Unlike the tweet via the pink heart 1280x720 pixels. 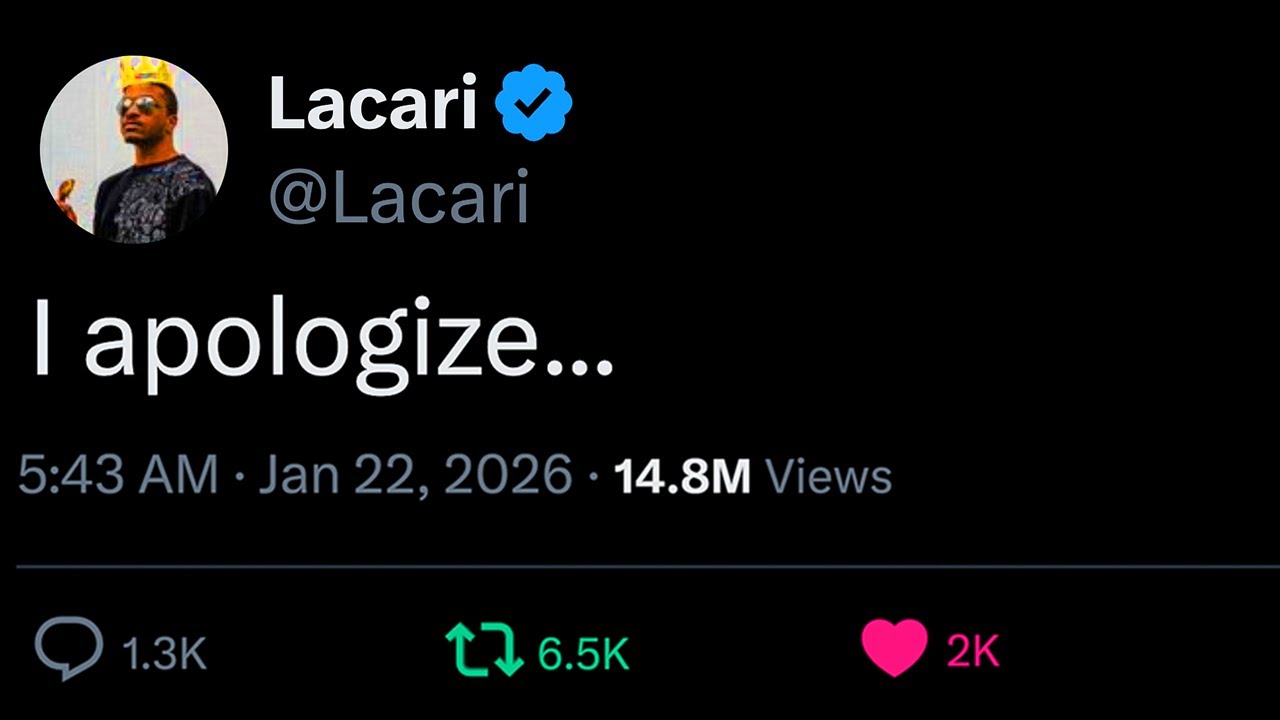(x=894, y=648)
